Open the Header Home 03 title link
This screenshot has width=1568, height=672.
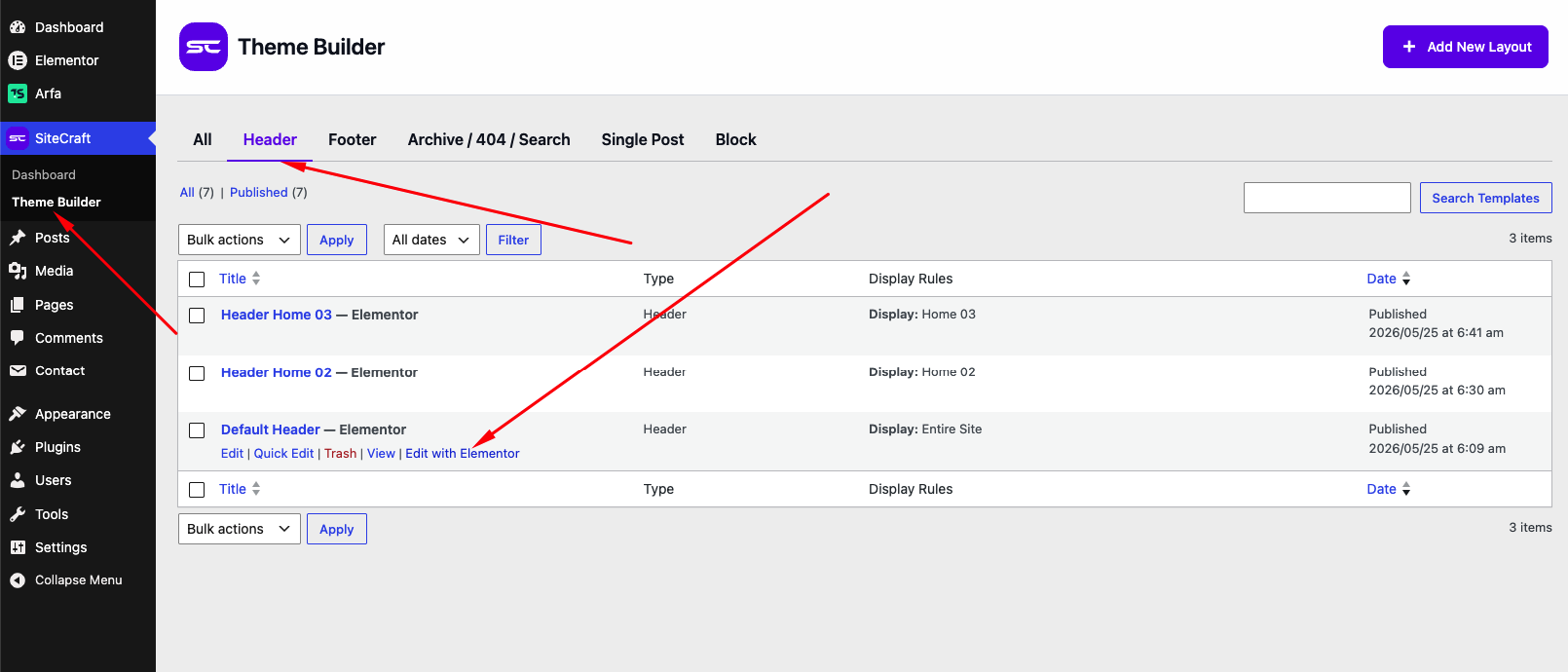pyautogui.click(x=277, y=315)
